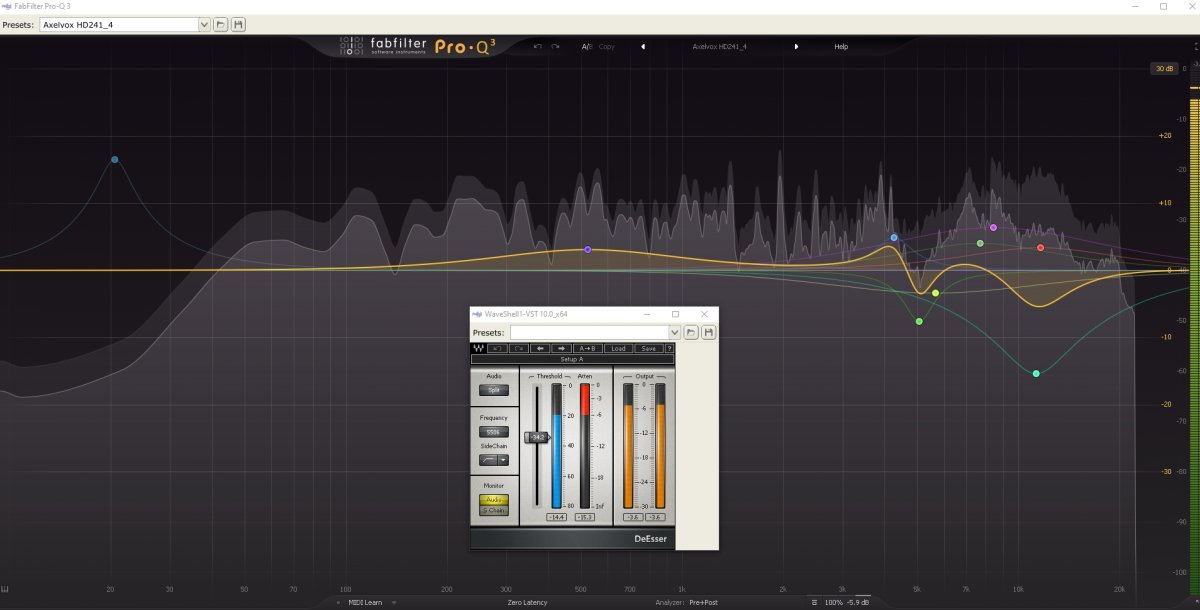This screenshot has height=610, width=1200.
Task: Click the DeEsser open preset folder icon
Action: point(690,332)
